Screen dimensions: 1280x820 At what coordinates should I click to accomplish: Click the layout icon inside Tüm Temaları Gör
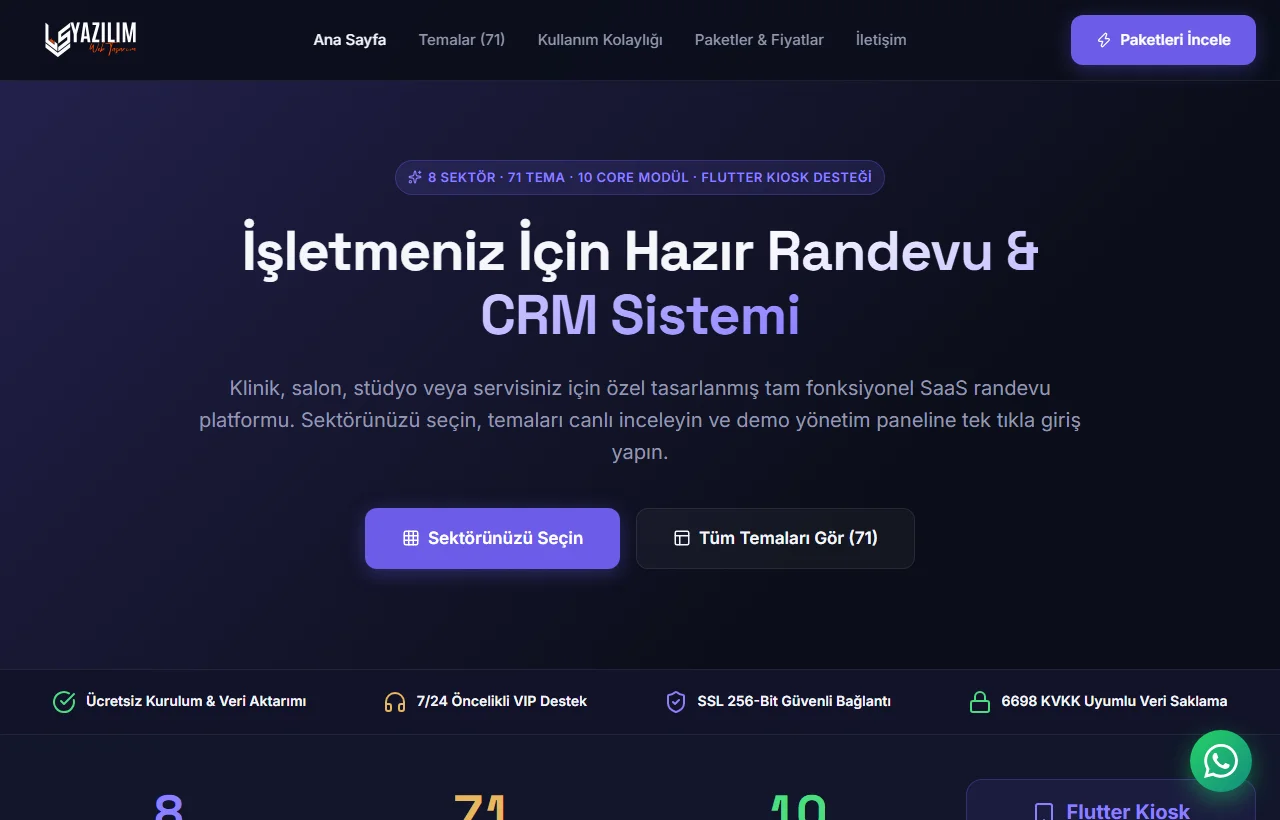pyautogui.click(x=682, y=538)
